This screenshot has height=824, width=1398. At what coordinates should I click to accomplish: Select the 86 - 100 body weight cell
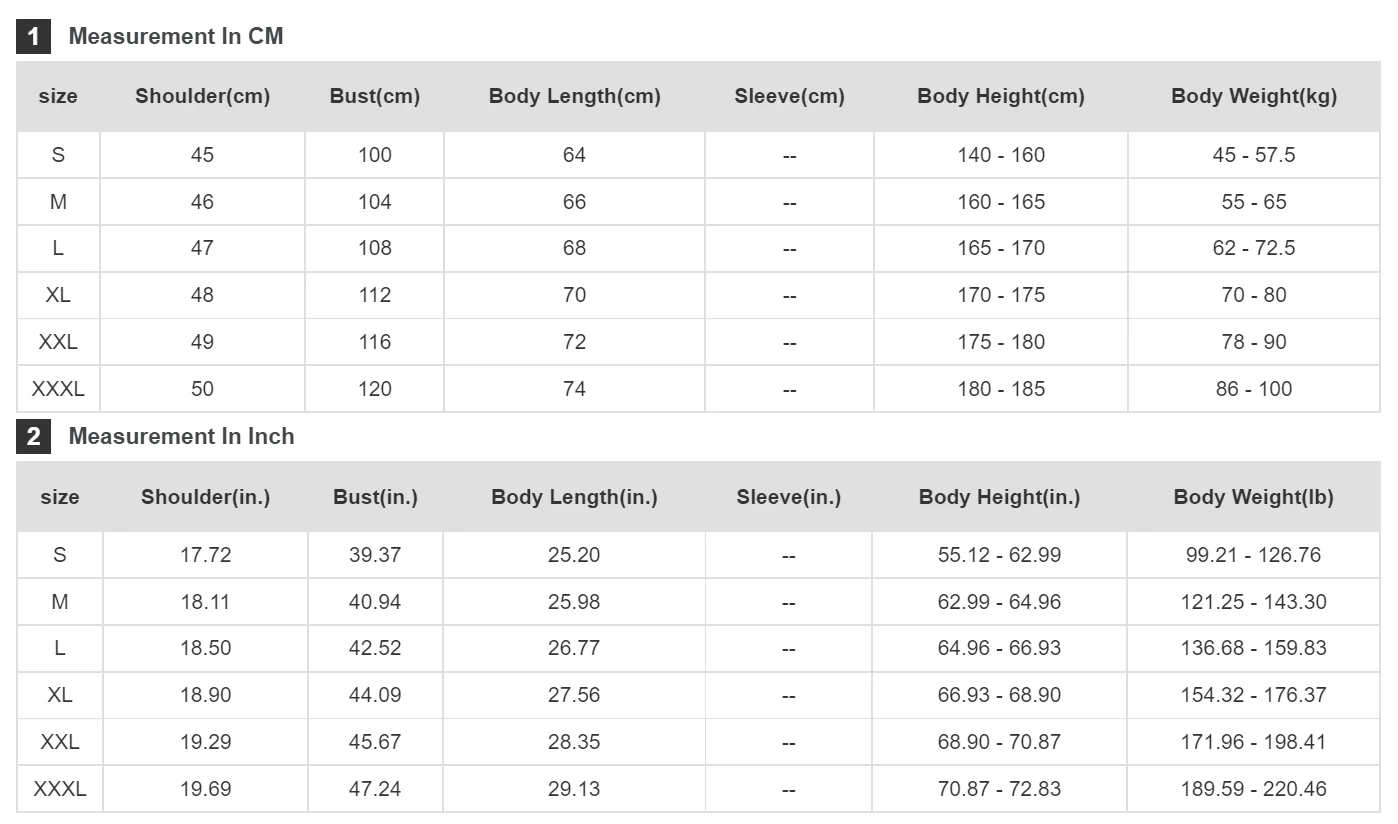tap(1253, 389)
